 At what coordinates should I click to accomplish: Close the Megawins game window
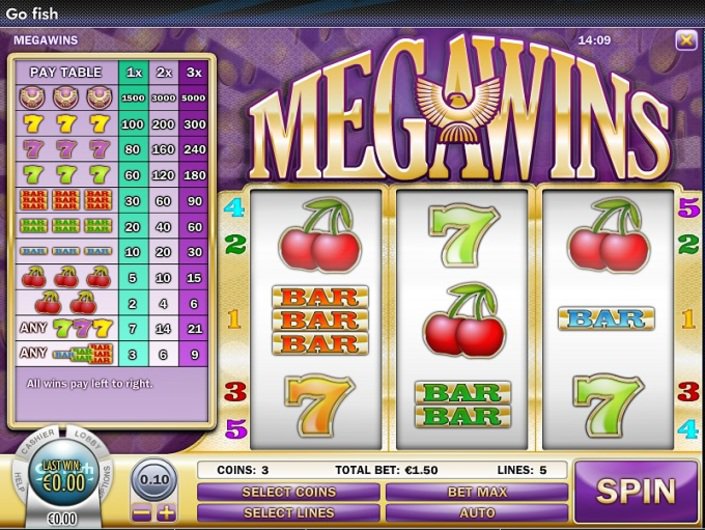tap(686, 40)
